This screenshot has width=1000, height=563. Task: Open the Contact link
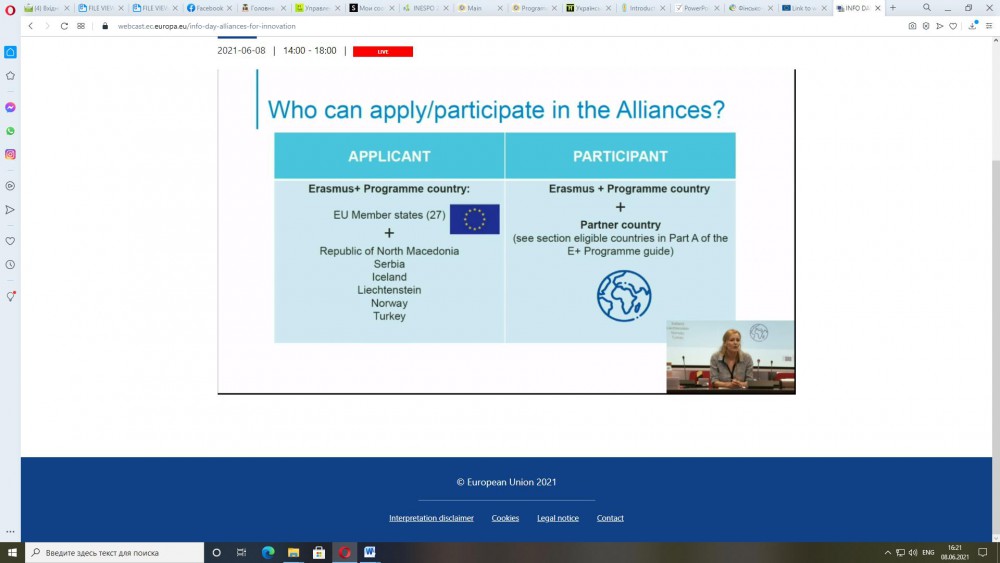610,518
